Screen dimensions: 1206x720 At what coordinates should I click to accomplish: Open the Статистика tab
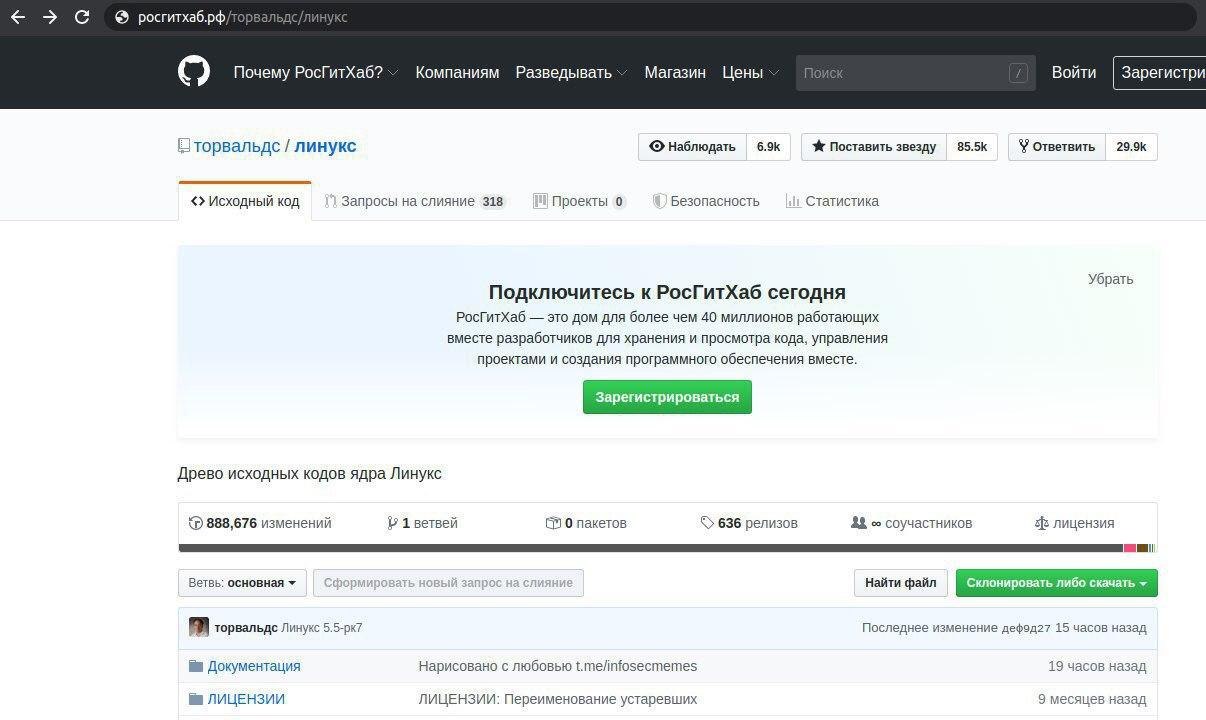pos(832,201)
